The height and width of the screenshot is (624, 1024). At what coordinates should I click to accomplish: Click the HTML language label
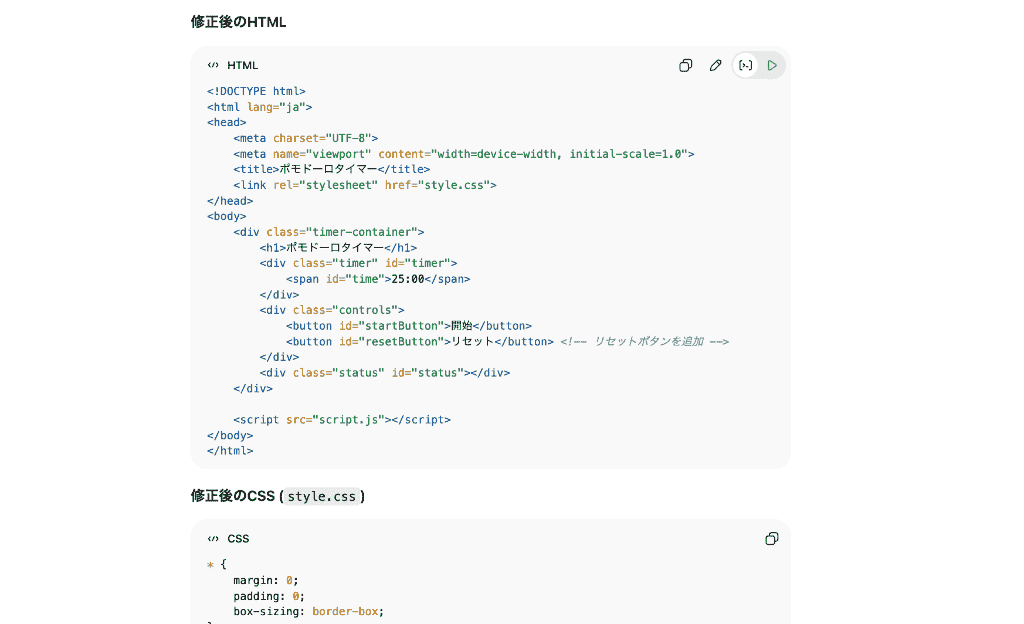coord(242,65)
